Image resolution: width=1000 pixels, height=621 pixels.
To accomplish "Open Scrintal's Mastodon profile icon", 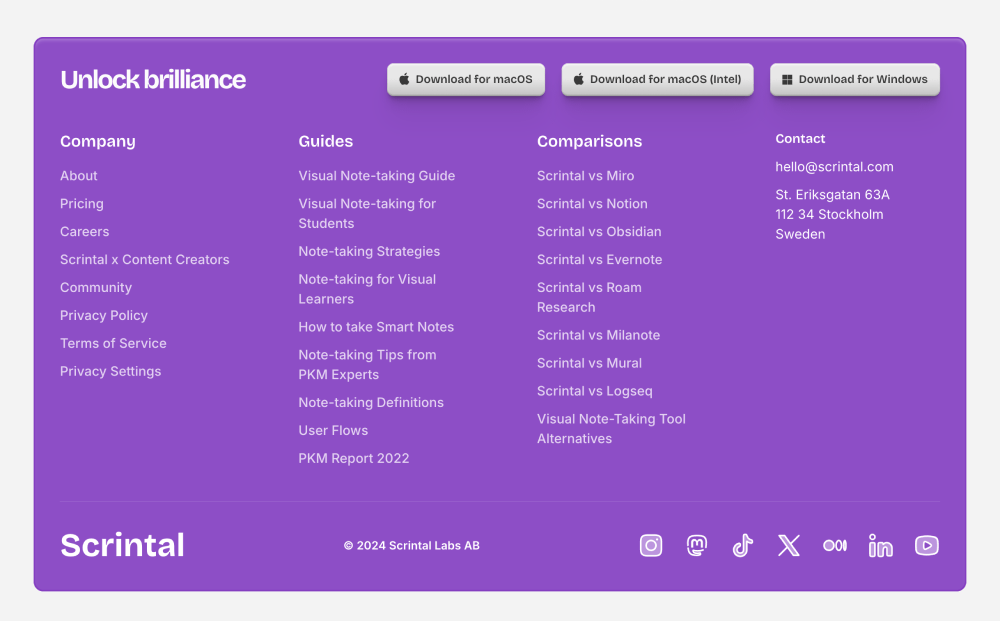I will (696, 545).
